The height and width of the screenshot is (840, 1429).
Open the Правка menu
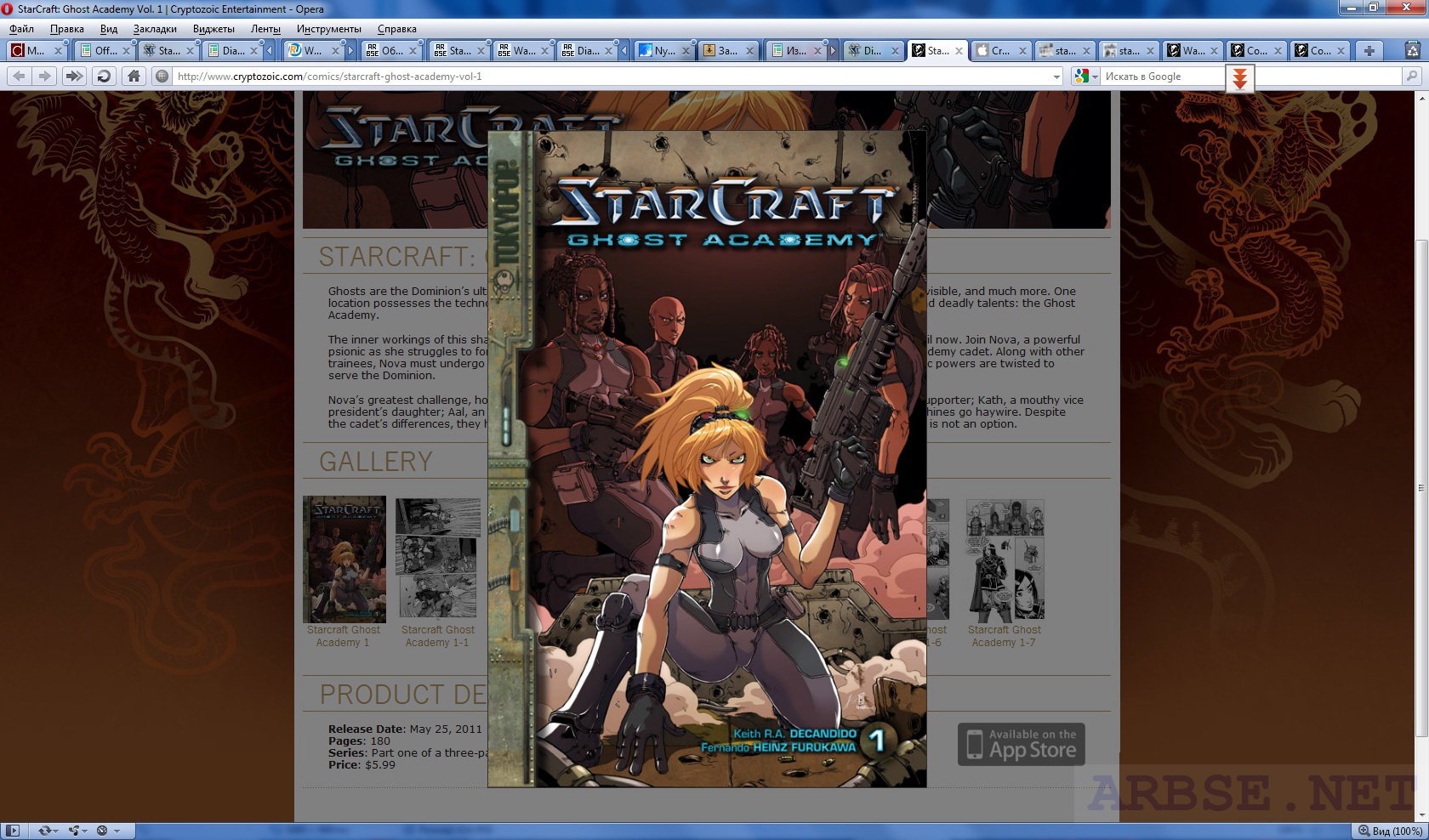(66, 29)
